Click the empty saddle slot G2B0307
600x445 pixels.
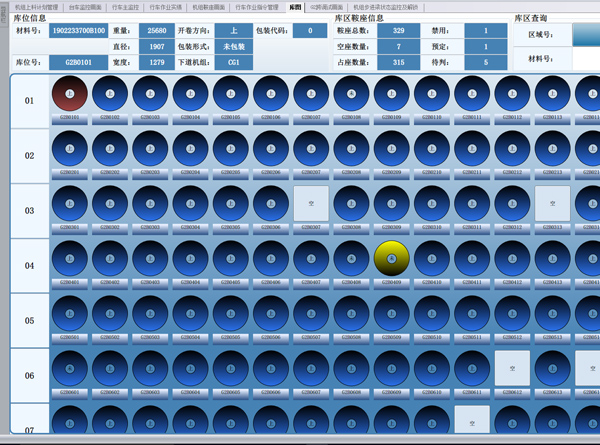click(x=311, y=203)
